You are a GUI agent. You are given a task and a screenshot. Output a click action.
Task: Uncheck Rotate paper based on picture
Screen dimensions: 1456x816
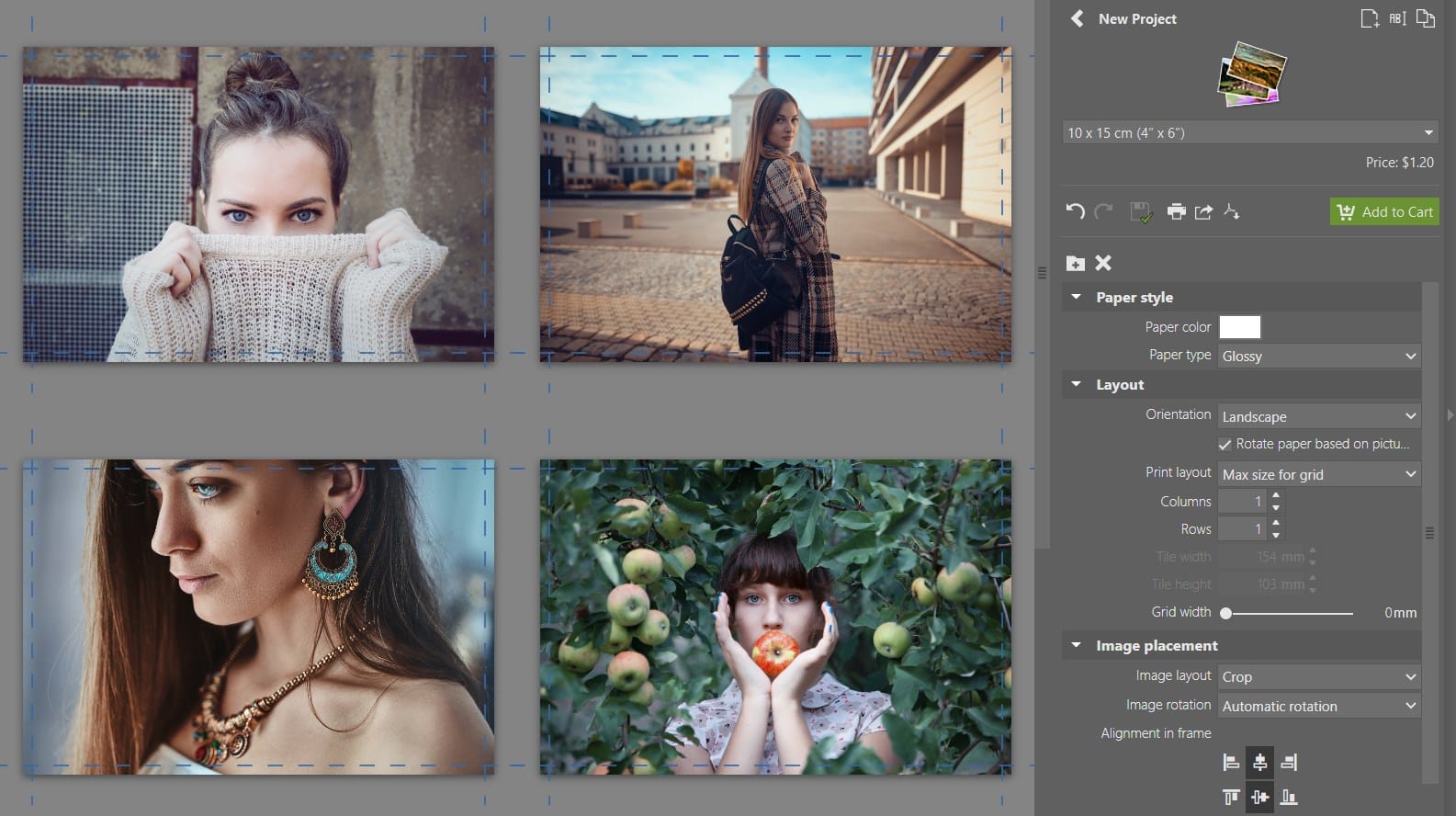coord(1225,445)
